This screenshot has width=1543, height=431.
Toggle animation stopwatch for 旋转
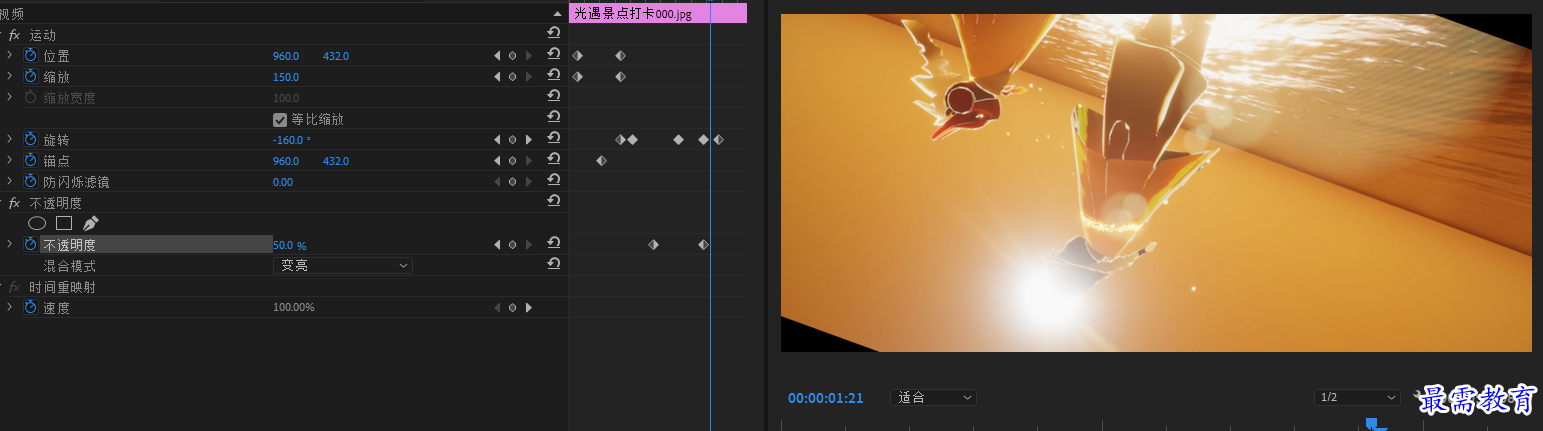[x=30, y=139]
